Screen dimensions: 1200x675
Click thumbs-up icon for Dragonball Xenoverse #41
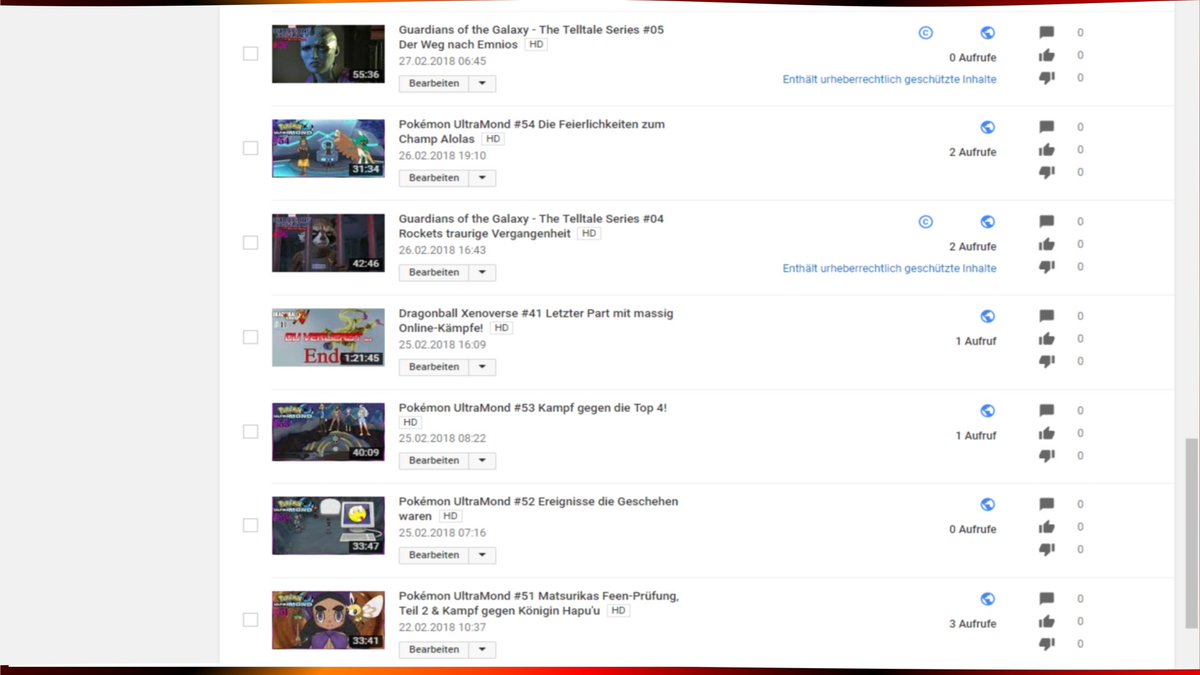click(1047, 339)
